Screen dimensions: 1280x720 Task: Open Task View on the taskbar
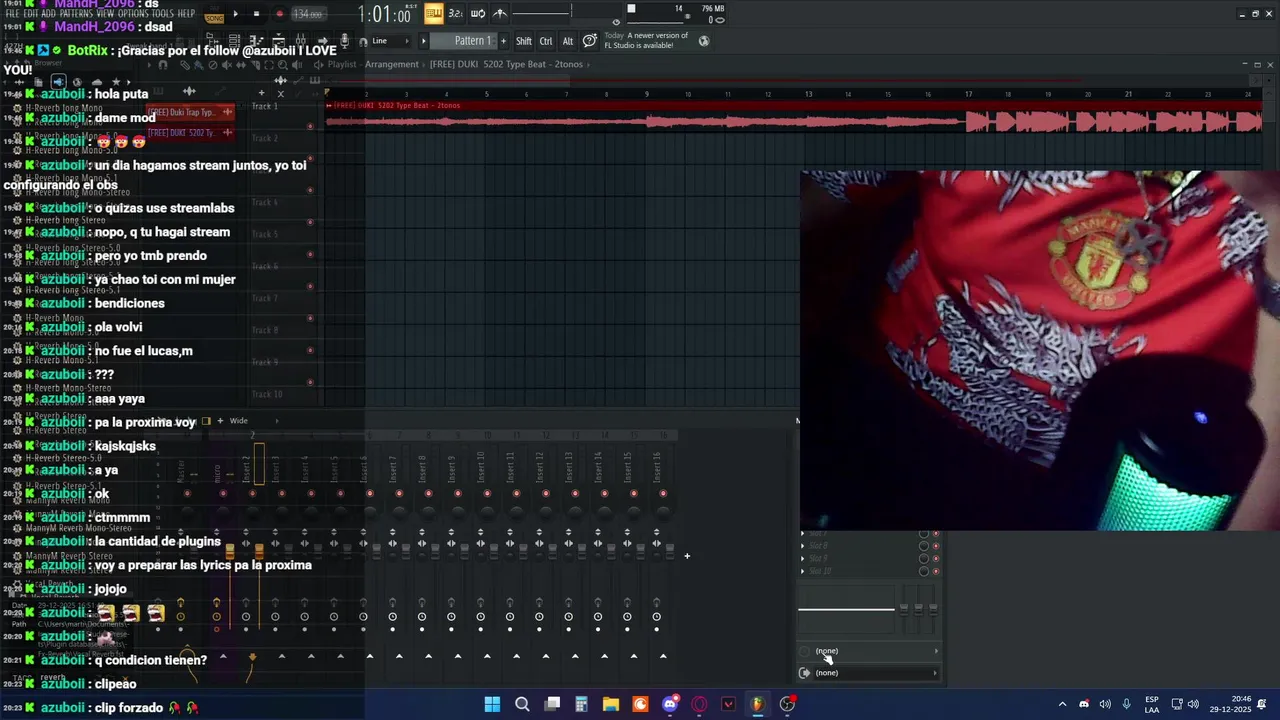552,704
